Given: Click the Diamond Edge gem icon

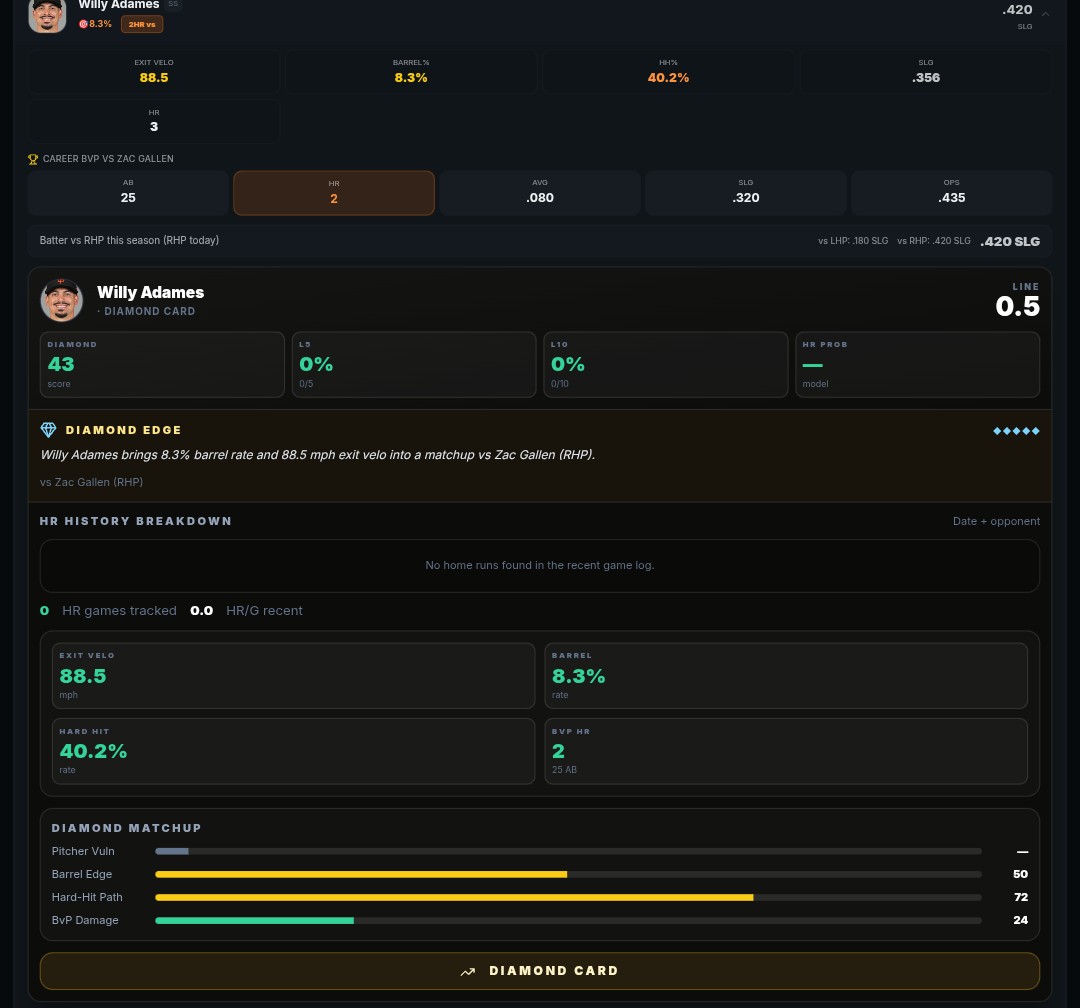Looking at the screenshot, I should 48,430.
